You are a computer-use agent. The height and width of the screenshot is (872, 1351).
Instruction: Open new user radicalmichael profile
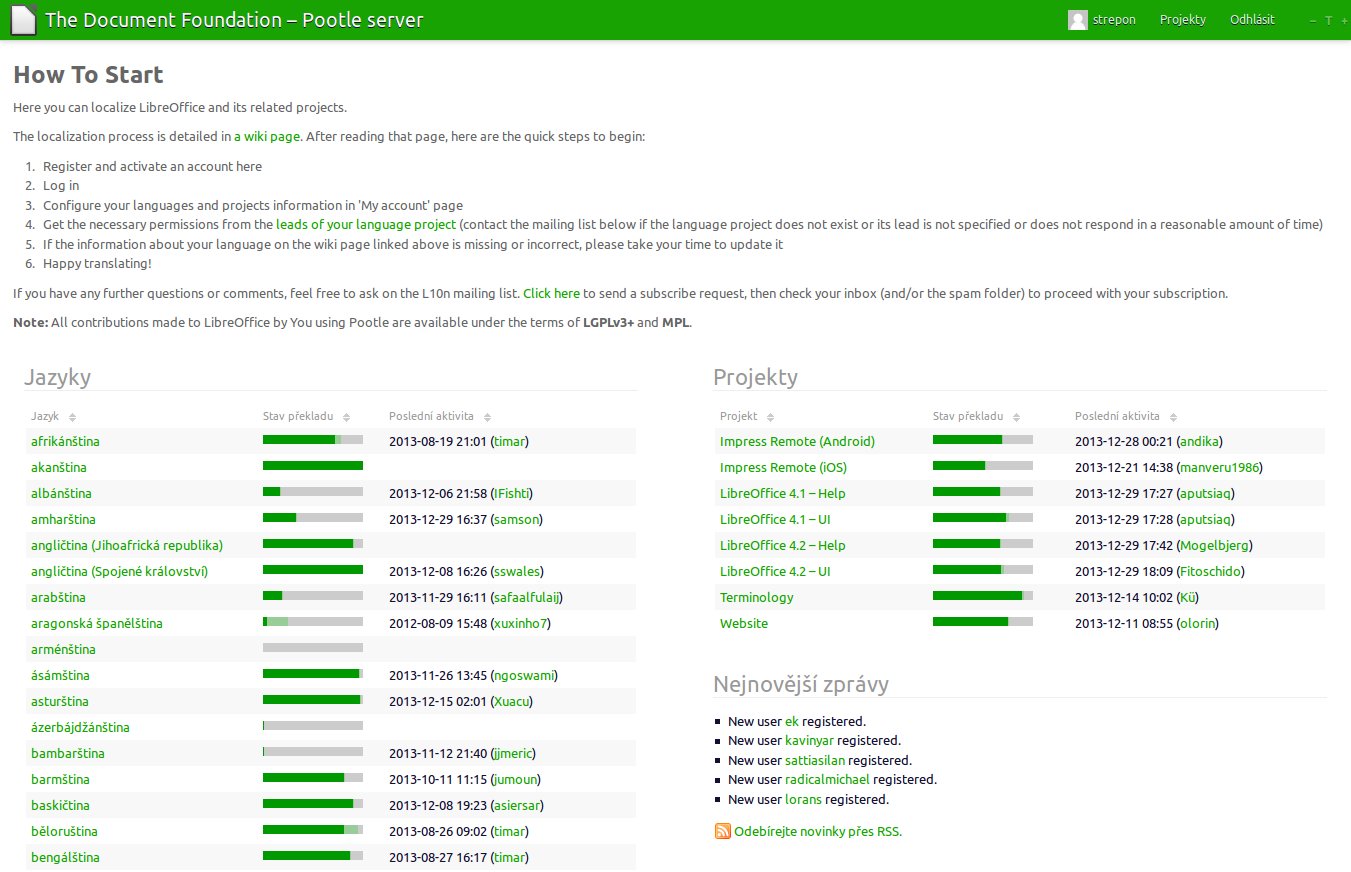tap(827, 780)
